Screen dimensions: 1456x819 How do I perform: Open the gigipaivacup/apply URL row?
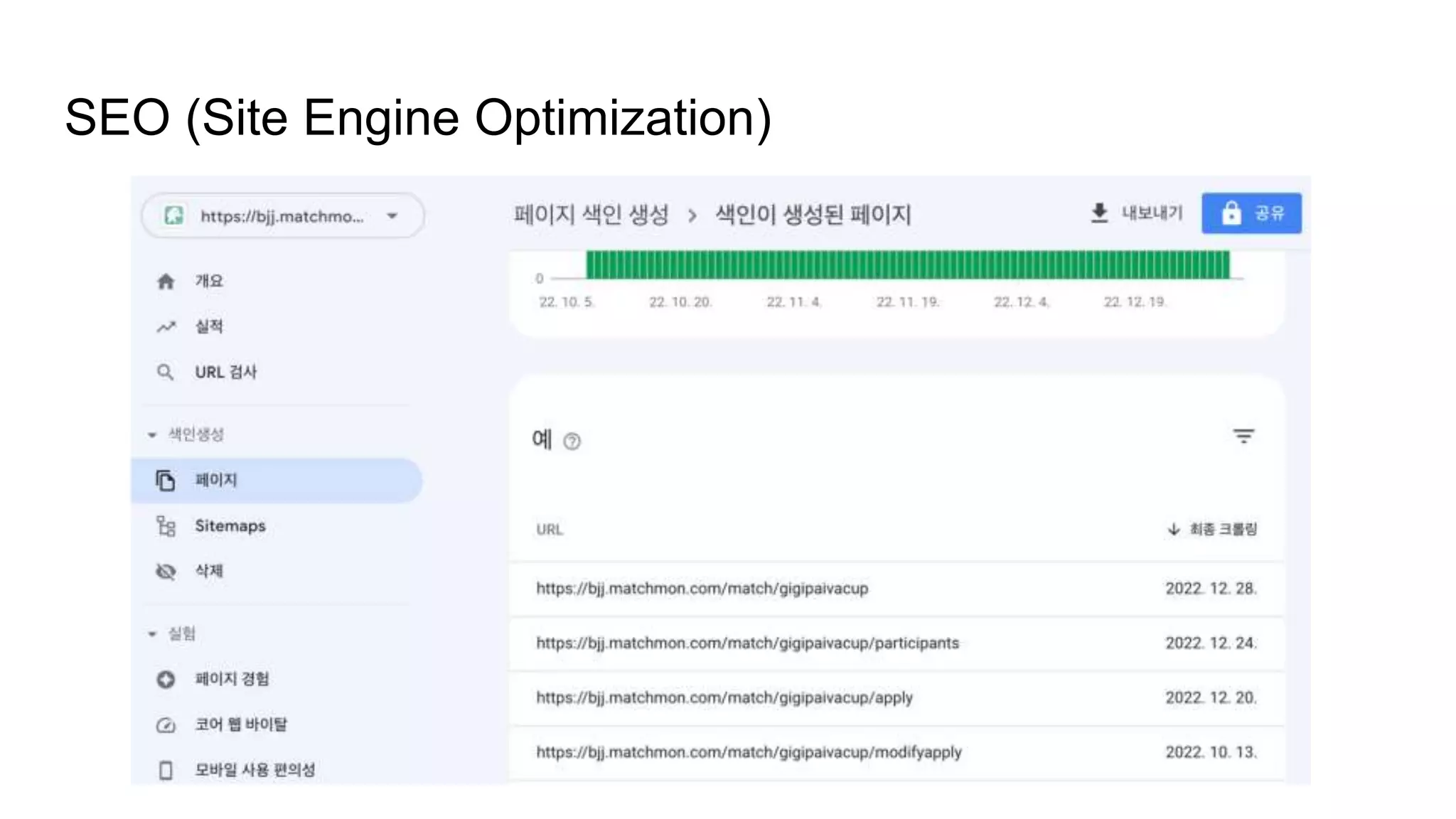click(x=896, y=698)
